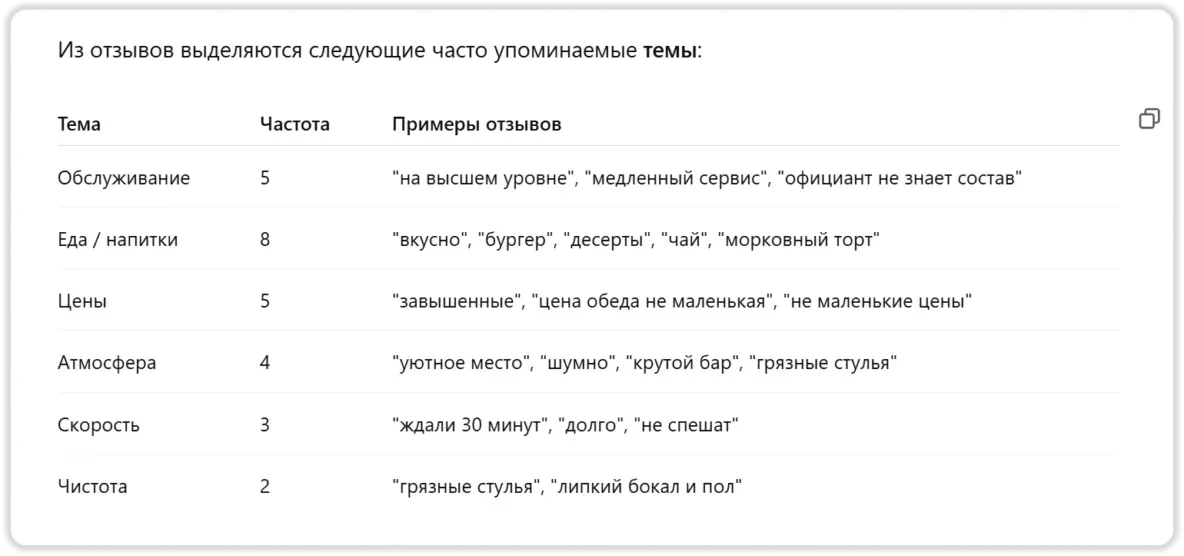The width and height of the screenshot is (1184, 556).
Task: Click frequency value 3 in Скорость row
Action: tap(265, 425)
